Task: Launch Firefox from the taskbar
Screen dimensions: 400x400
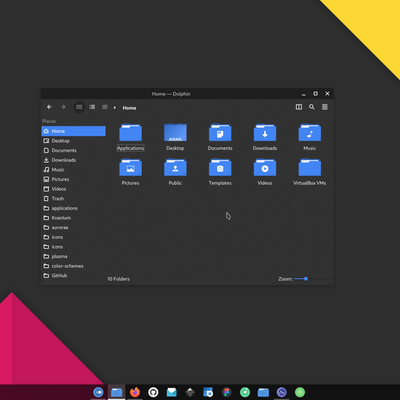Action: click(135, 392)
